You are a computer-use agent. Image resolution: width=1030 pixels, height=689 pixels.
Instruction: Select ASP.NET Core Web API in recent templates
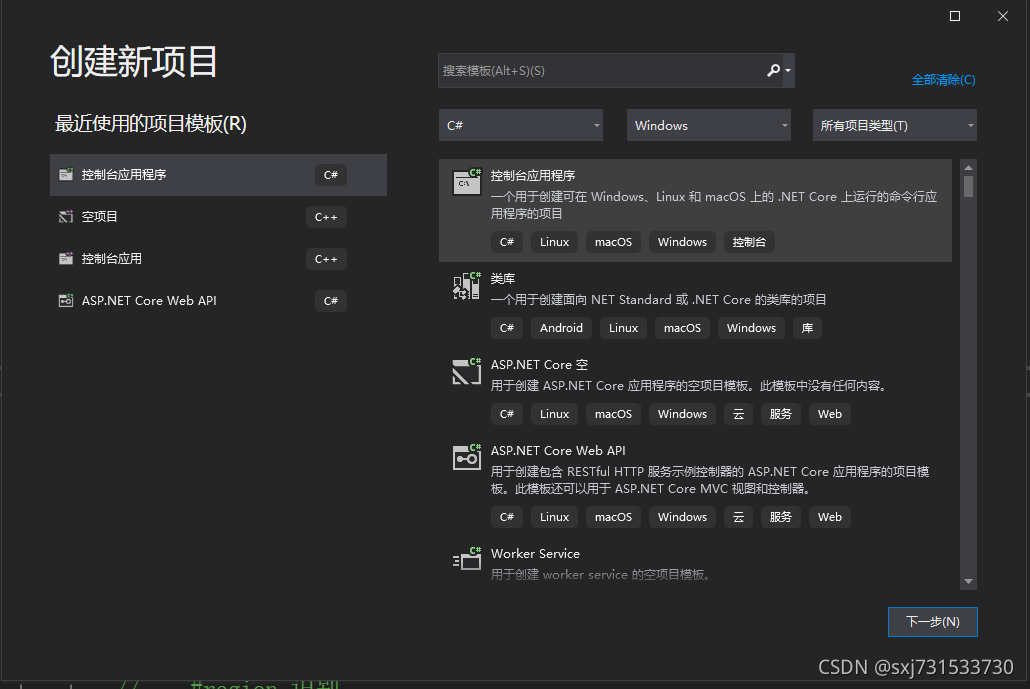click(x=218, y=301)
